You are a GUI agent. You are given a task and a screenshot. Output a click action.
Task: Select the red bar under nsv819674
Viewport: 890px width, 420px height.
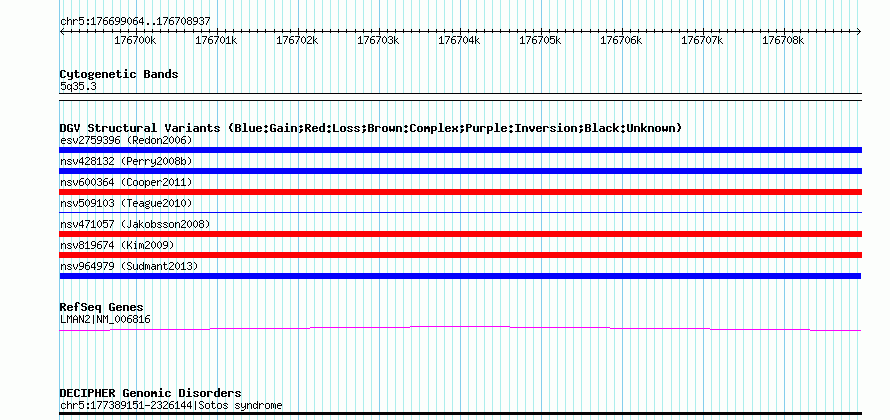coord(460,255)
